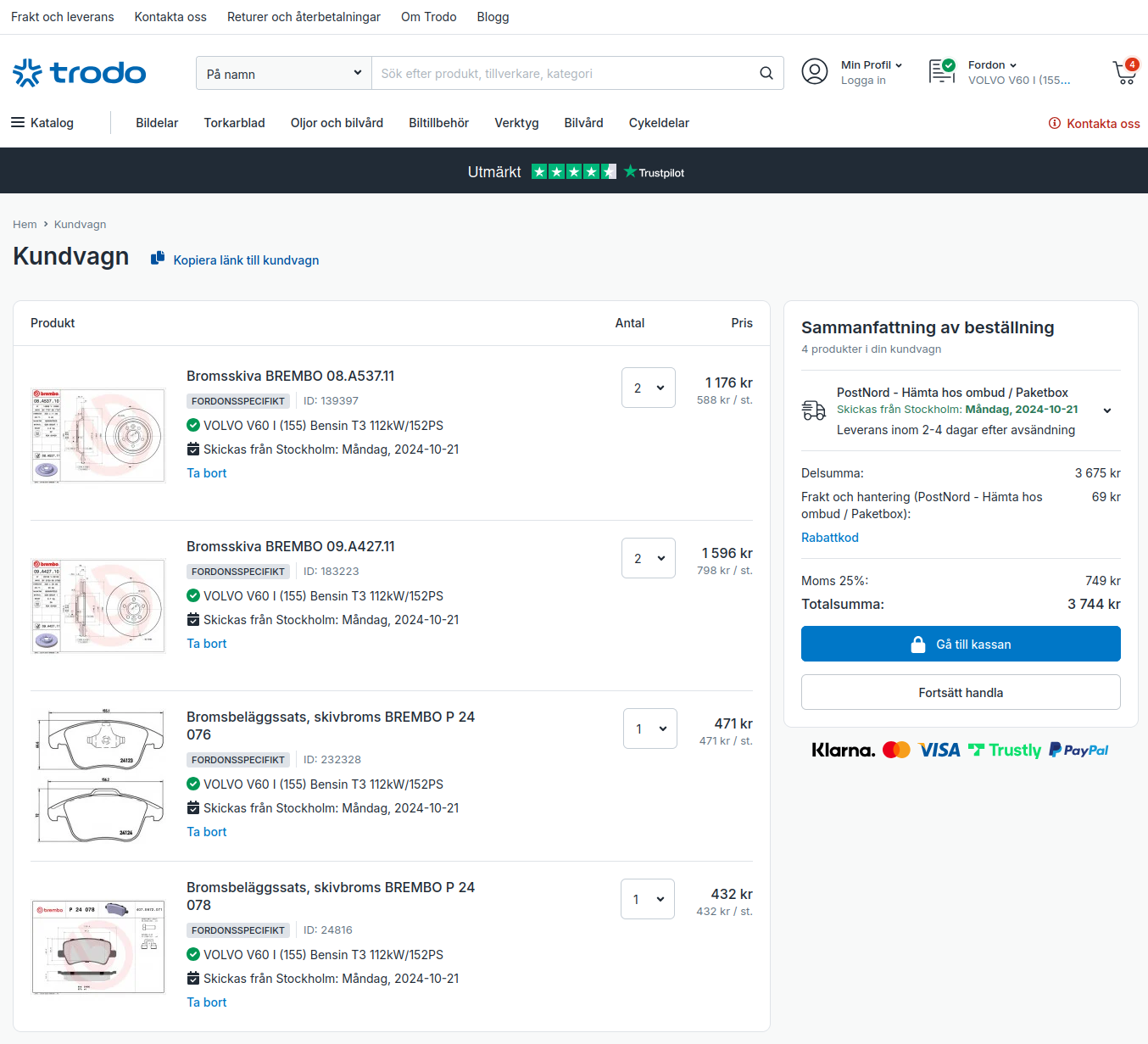1148x1044 pixels.
Task: Remove Bromsskiva BREMBO 09.A427.11 via Ta bort
Action: (x=207, y=644)
